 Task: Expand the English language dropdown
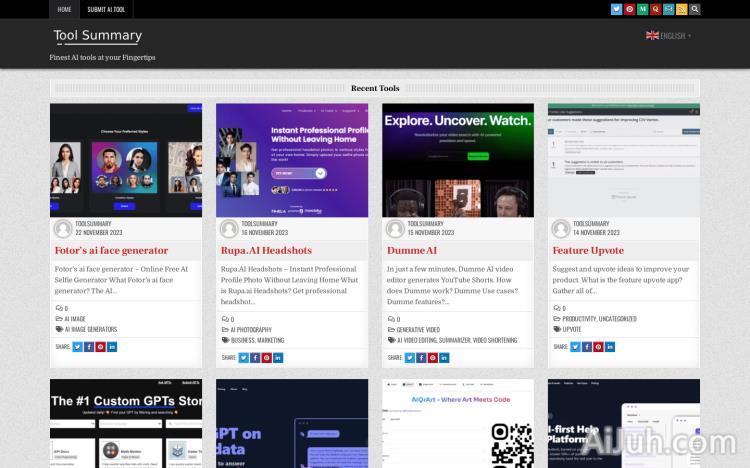tap(669, 36)
